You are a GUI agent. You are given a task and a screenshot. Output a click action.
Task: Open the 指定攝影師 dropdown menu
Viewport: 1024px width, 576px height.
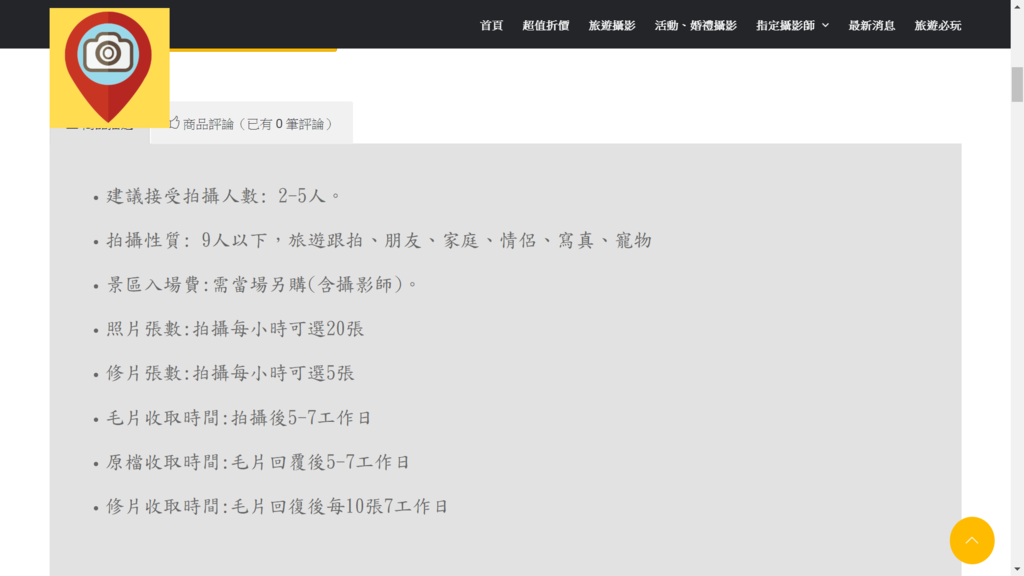point(785,26)
